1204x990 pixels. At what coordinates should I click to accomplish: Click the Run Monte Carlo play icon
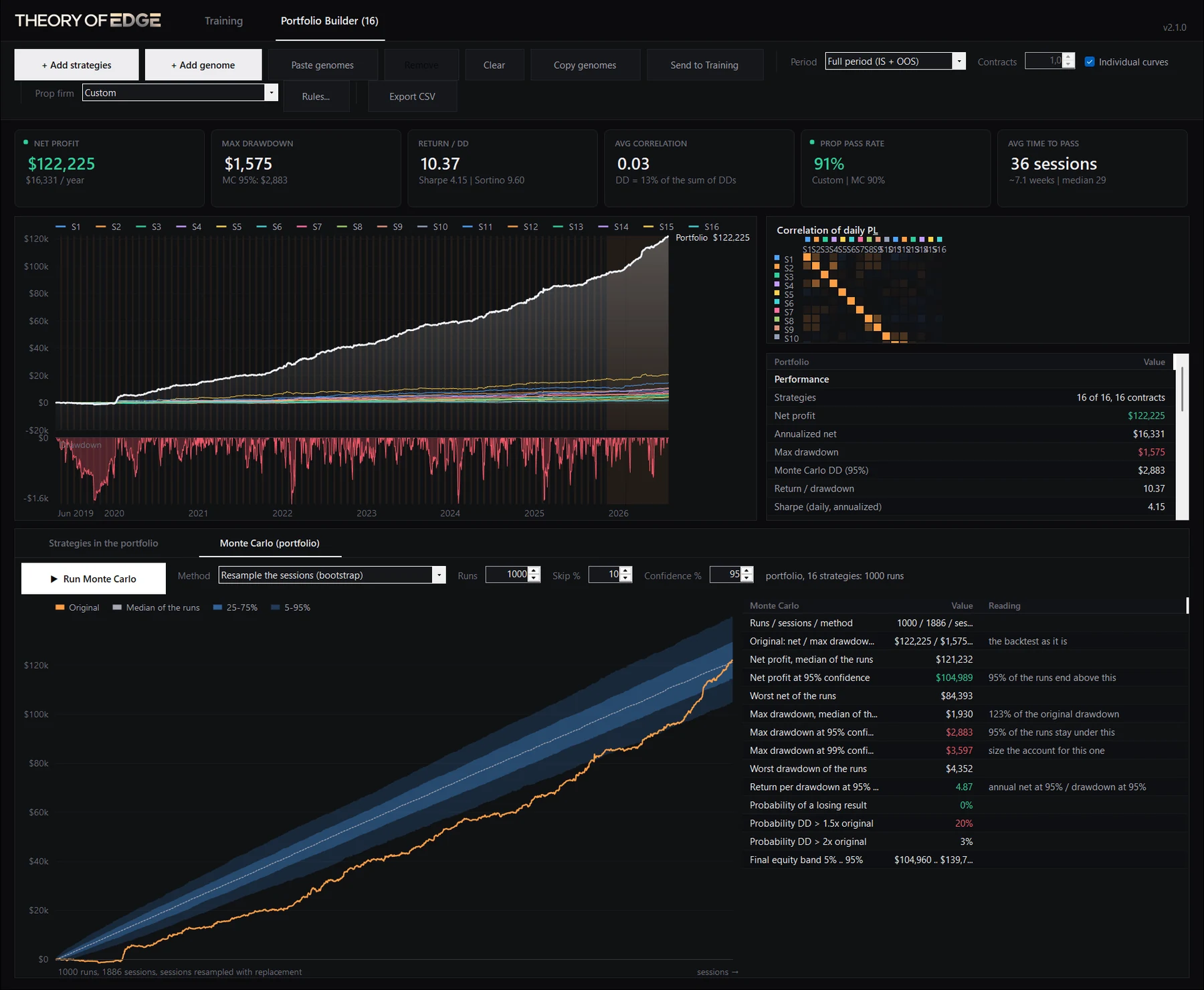tap(54, 579)
